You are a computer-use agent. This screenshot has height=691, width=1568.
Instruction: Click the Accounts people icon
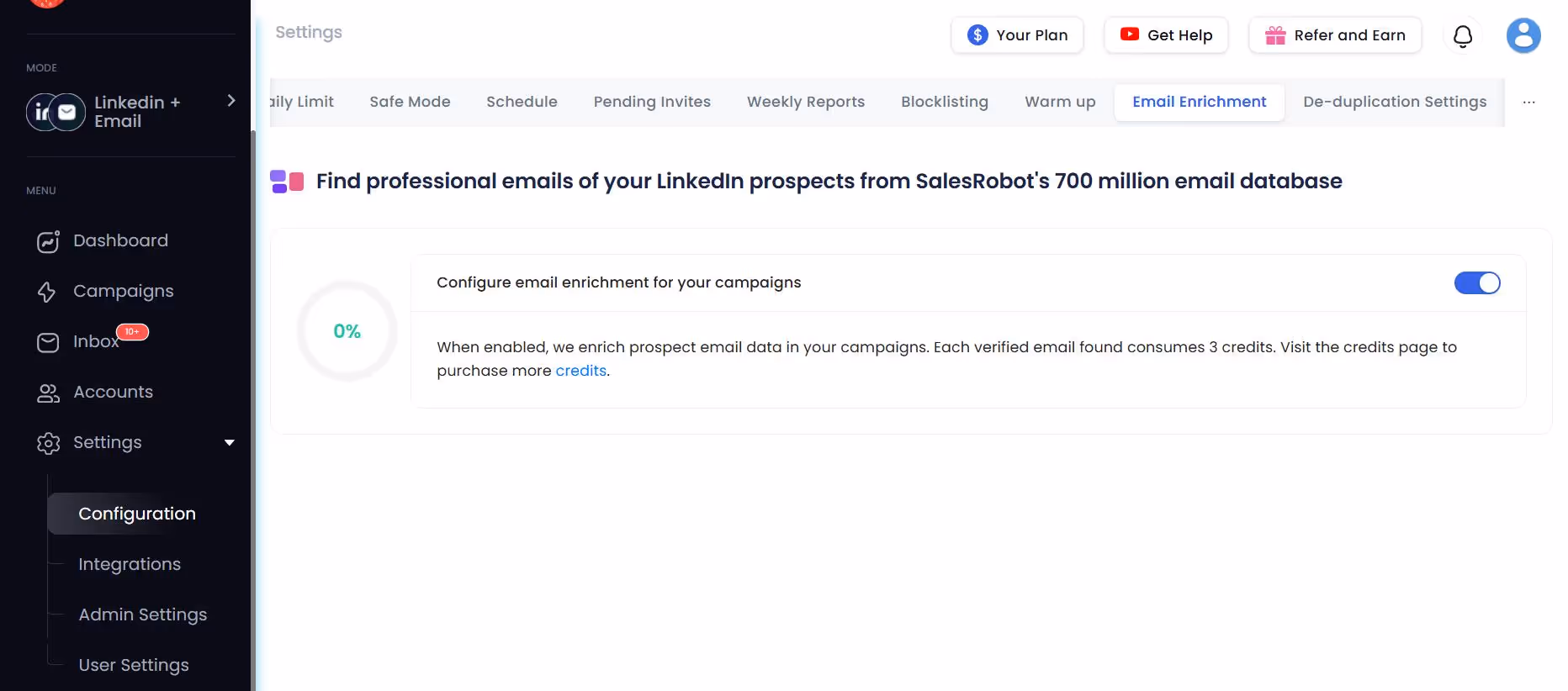click(x=48, y=393)
